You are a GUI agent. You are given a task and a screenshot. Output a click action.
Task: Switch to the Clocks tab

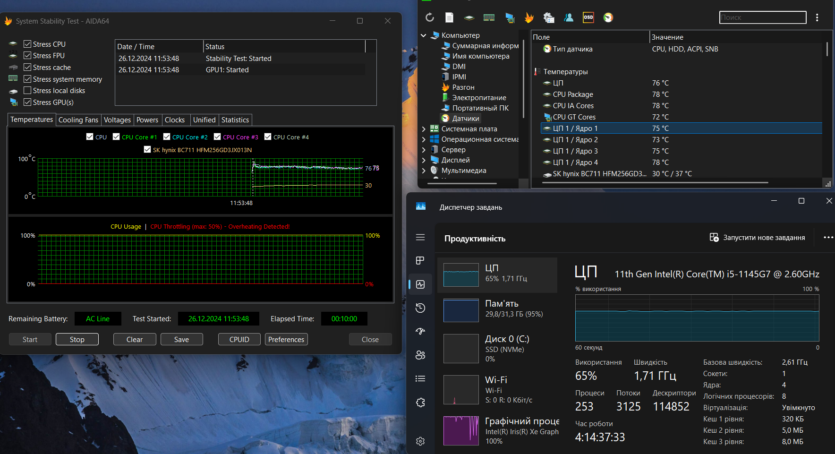click(175, 120)
